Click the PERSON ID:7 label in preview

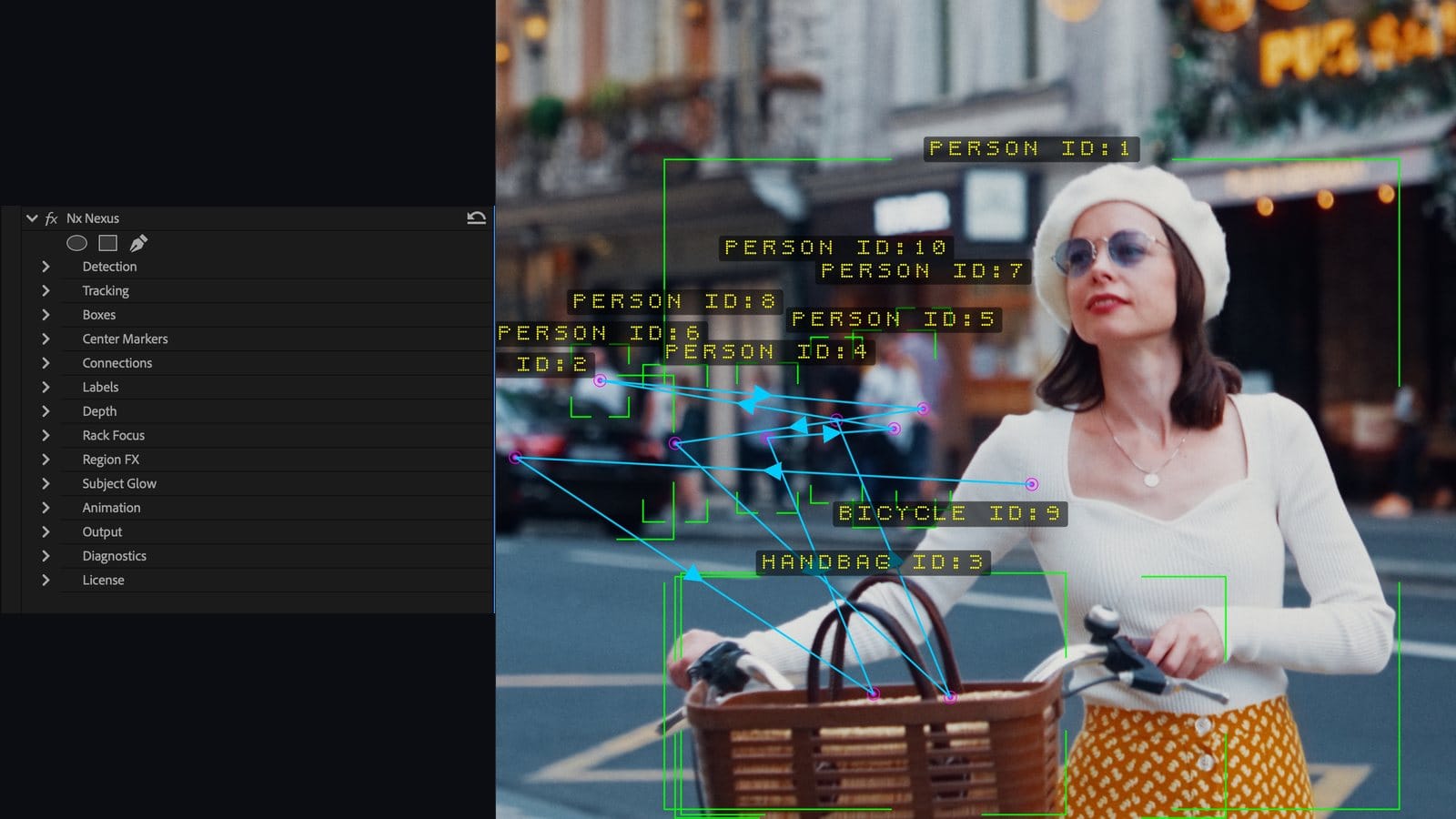click(x=922, y=271)
